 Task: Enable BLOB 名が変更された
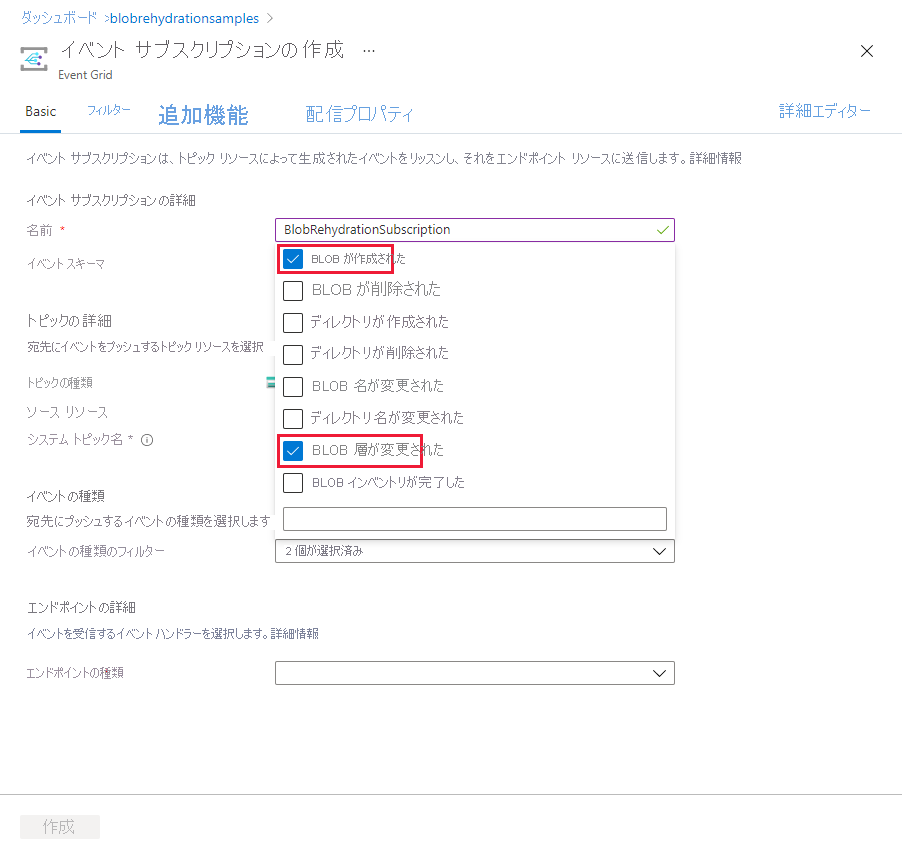[x=294, y=386]
